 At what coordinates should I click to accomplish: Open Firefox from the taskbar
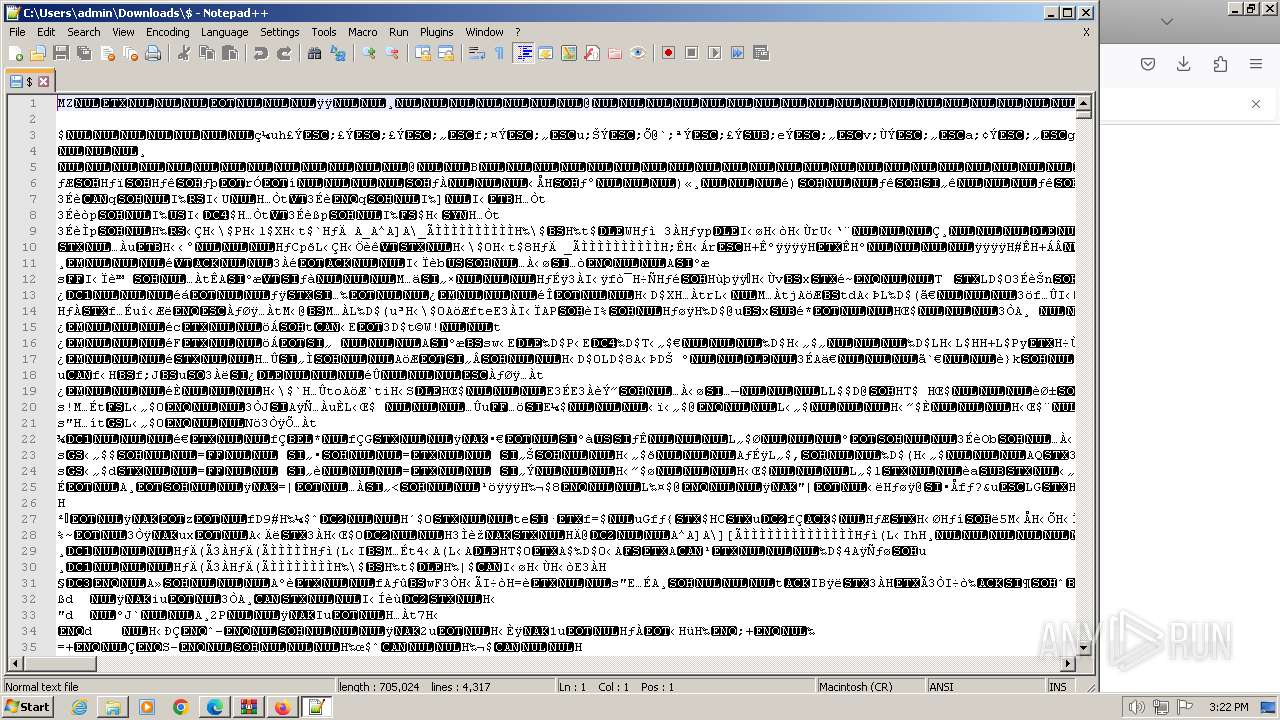coord(282,707)
